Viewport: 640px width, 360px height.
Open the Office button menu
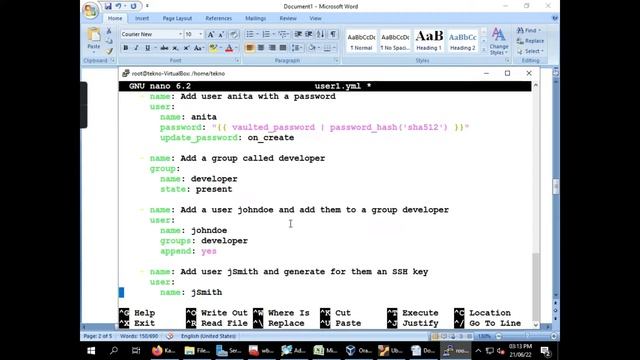90,10
